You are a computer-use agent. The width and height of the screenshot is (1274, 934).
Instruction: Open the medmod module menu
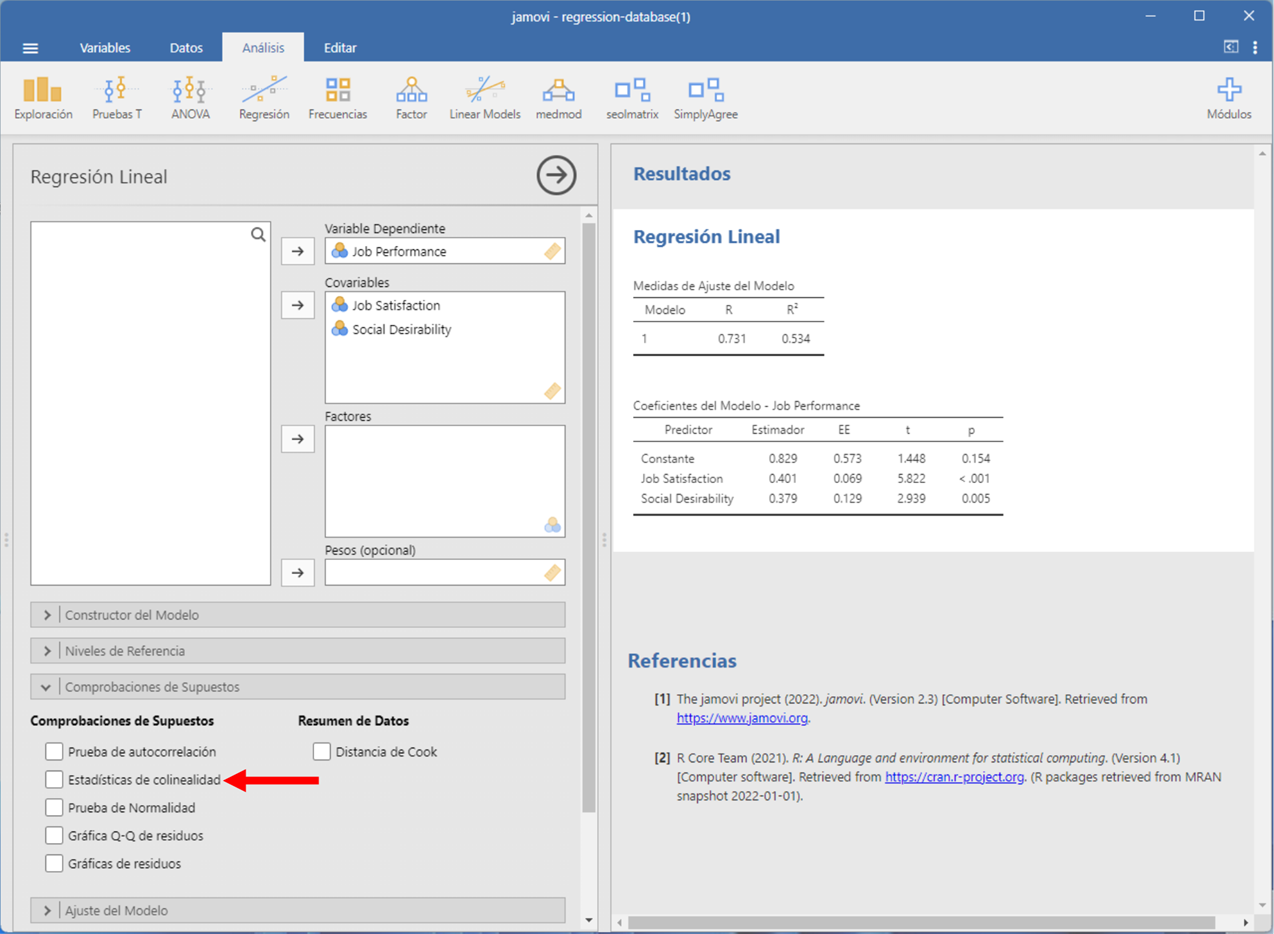tap(558, 98)
